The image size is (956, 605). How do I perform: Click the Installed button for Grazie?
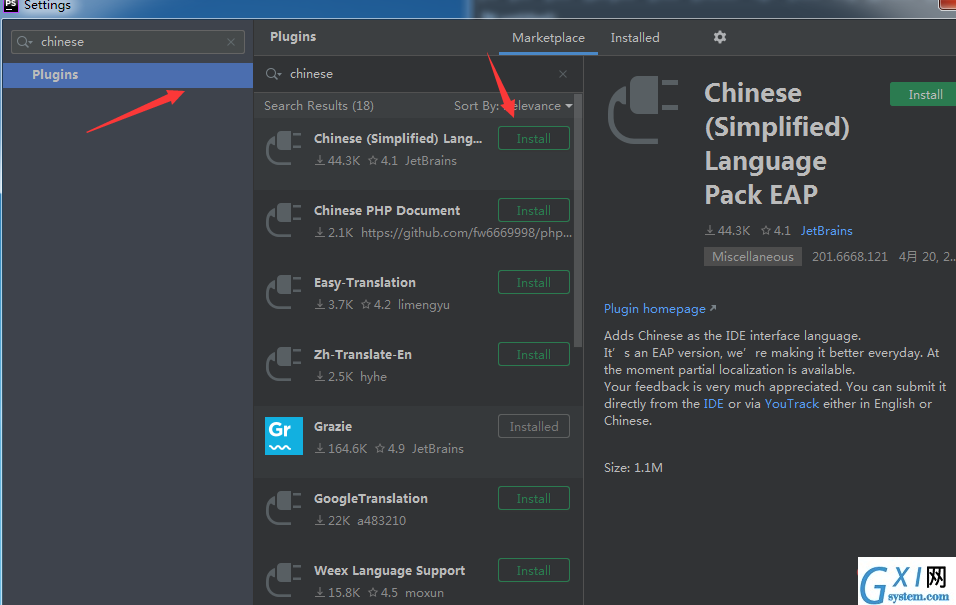coord(533,426)
